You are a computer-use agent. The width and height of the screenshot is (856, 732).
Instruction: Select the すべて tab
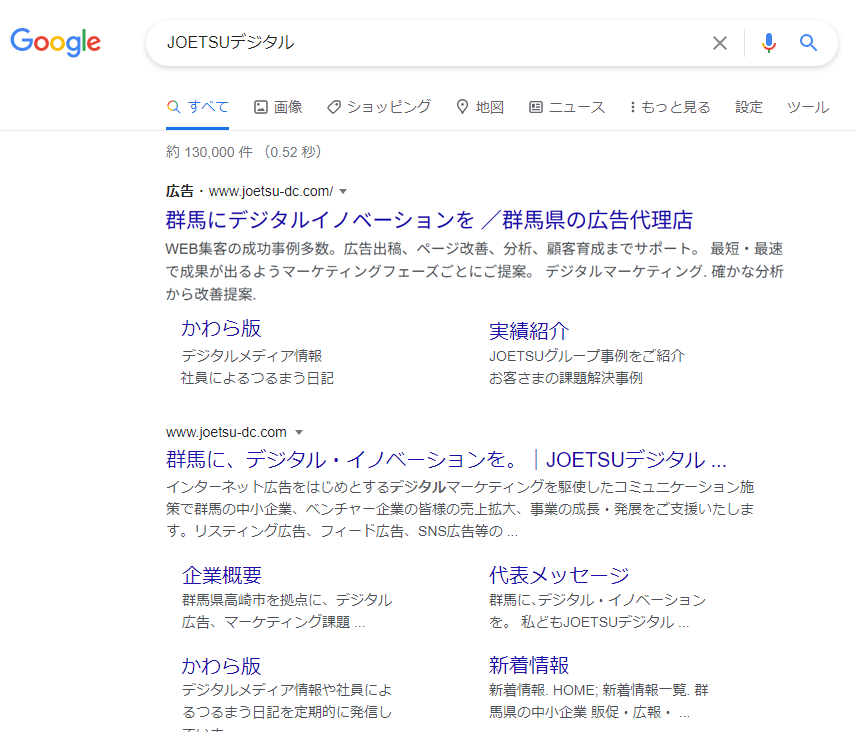pos(198,107)
